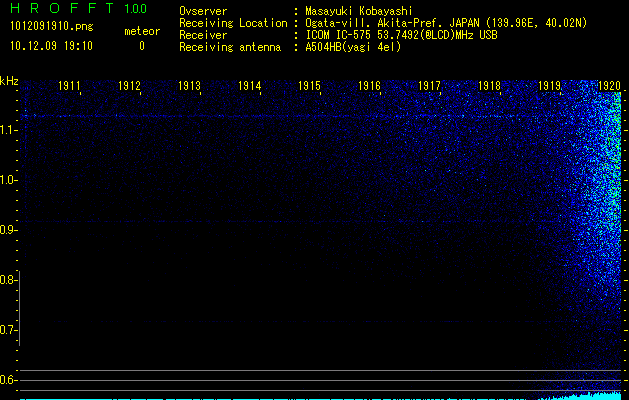
Task: Click the date stamp 10.12.09 19:10
Action: tap(51, 46)
